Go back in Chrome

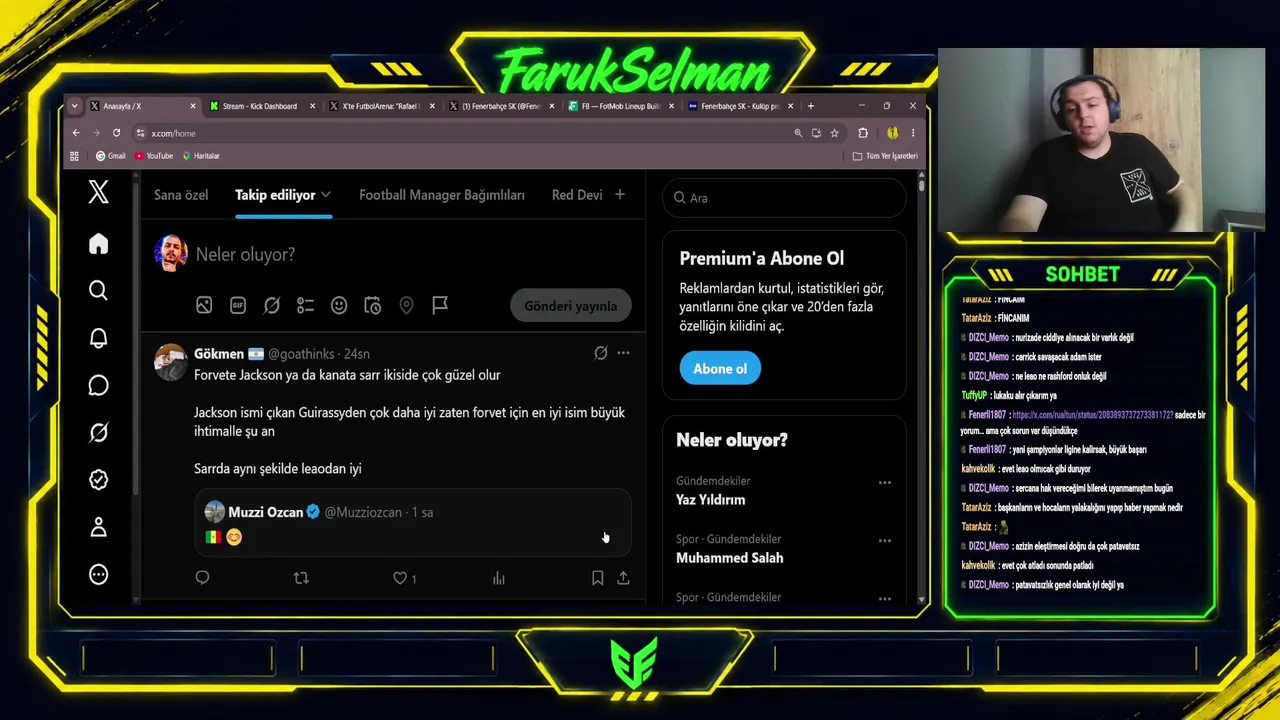coord(76,133)
